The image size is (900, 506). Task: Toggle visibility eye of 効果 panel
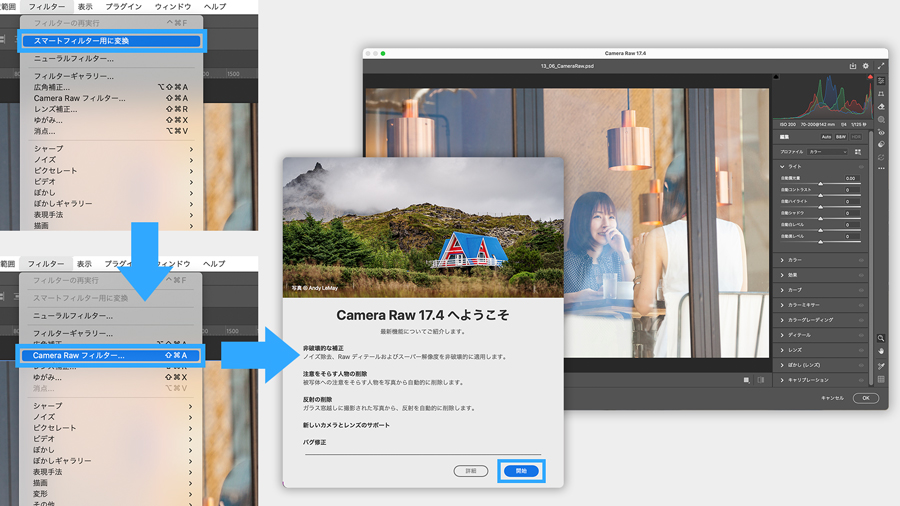pyautogui.click(x=861, y=275)
